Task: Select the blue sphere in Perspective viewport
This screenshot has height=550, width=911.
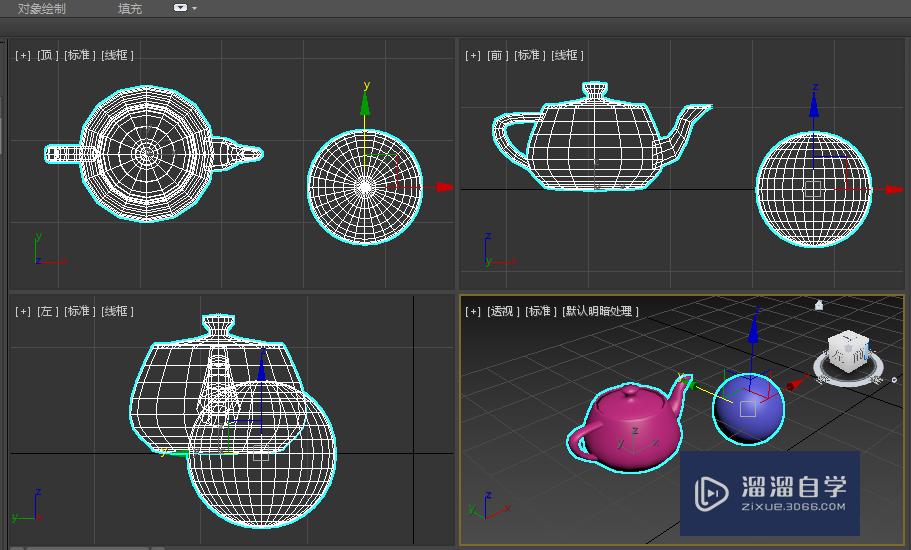Action: [748, 409]
